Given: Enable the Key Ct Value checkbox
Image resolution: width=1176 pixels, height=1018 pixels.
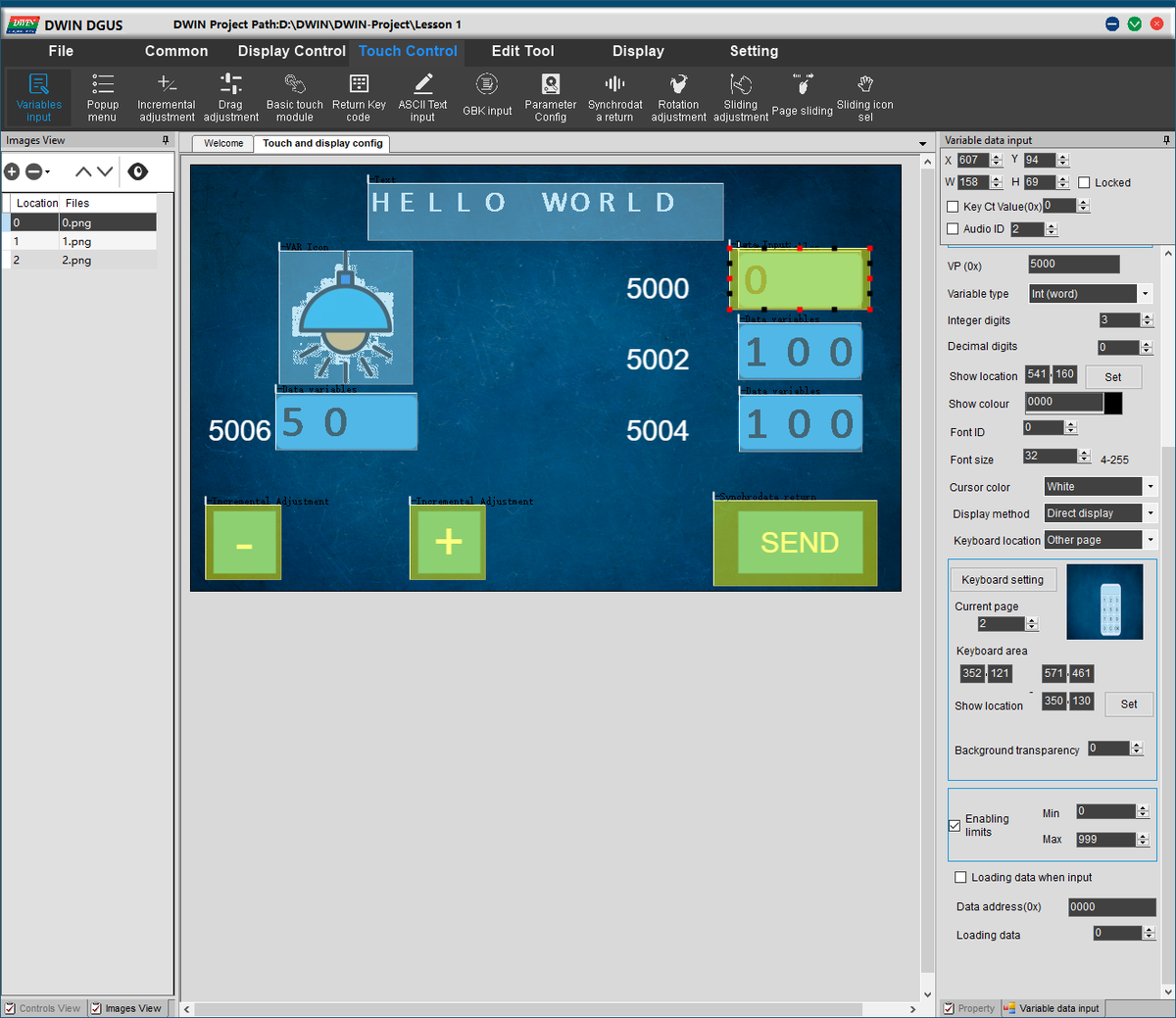Looking at the screenshot, I should click(953, 207).
